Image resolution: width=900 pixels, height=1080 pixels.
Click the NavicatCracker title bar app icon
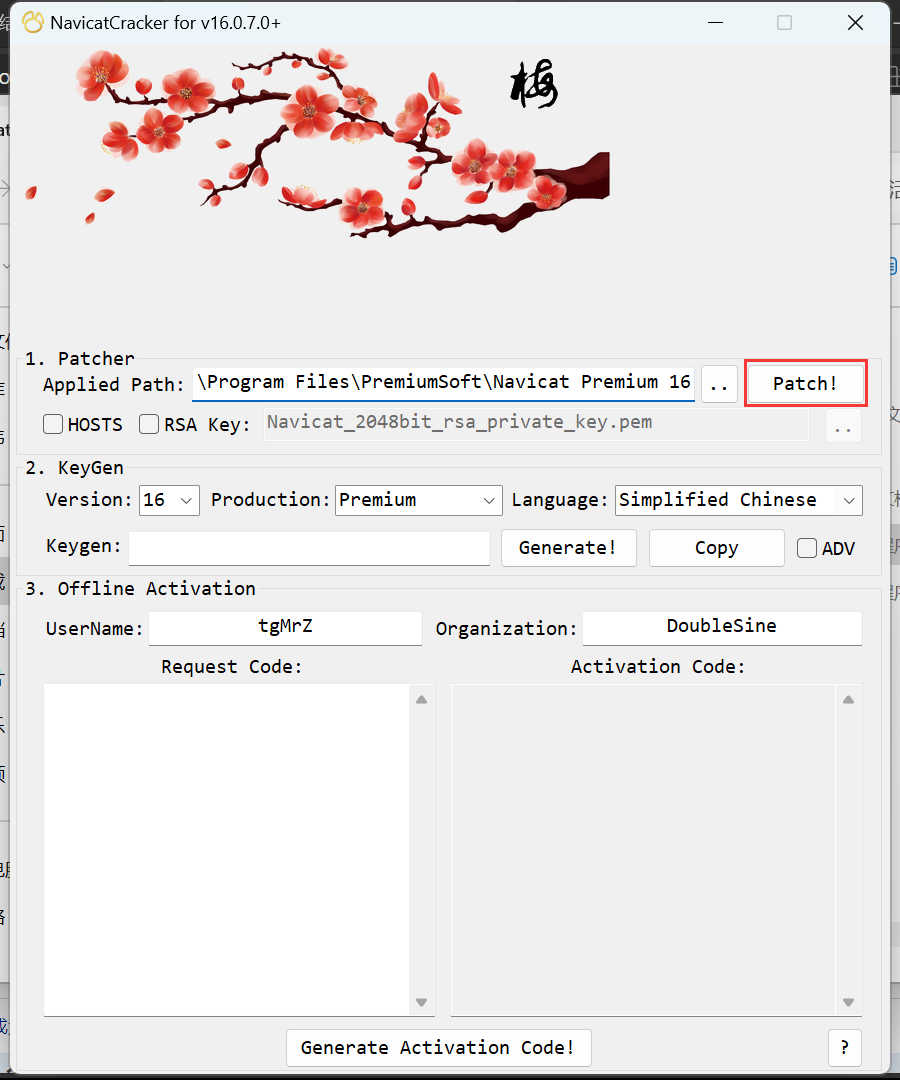33,22
